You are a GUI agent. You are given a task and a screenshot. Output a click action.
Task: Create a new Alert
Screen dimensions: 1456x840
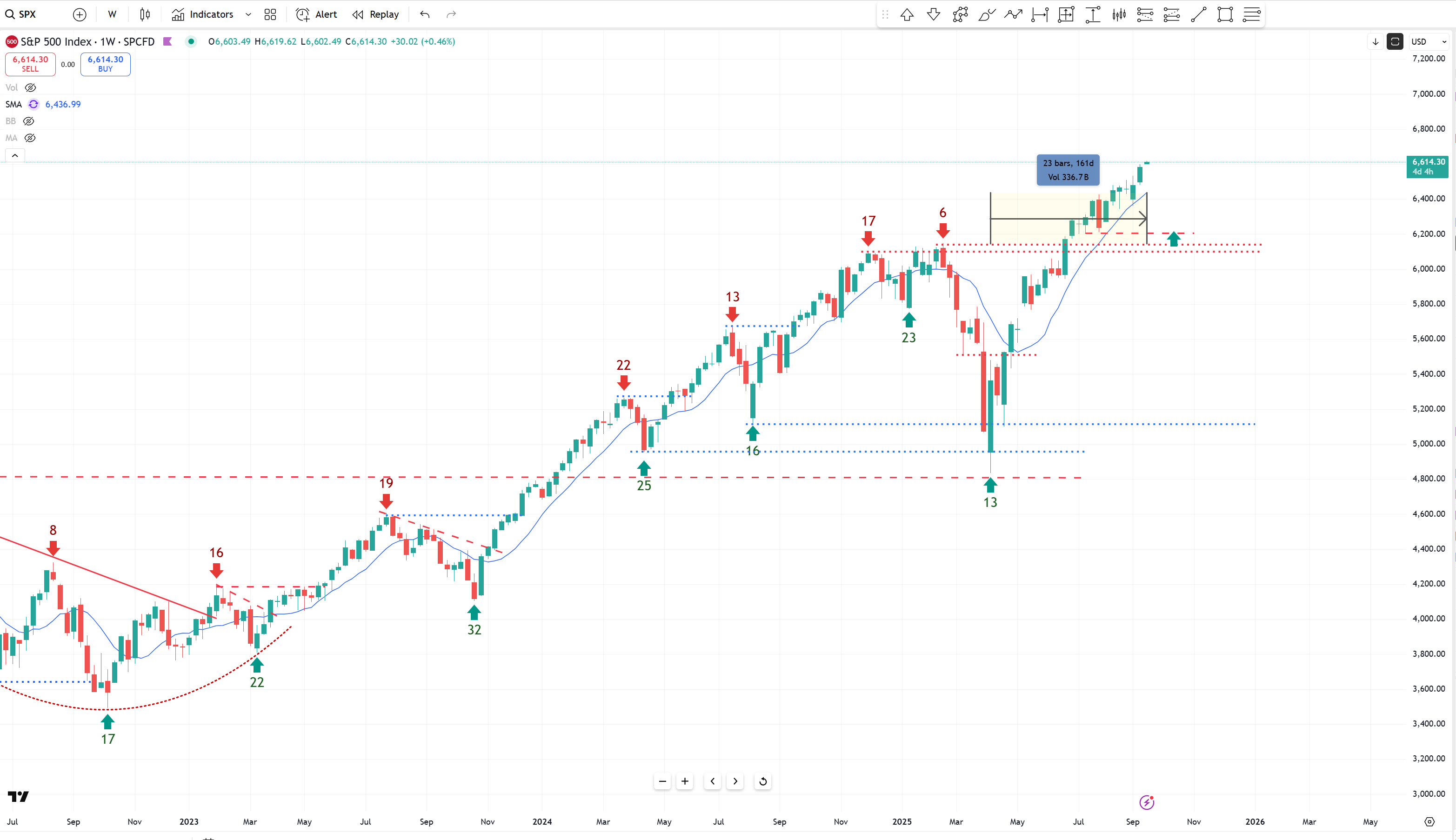[x=316, y=14]
